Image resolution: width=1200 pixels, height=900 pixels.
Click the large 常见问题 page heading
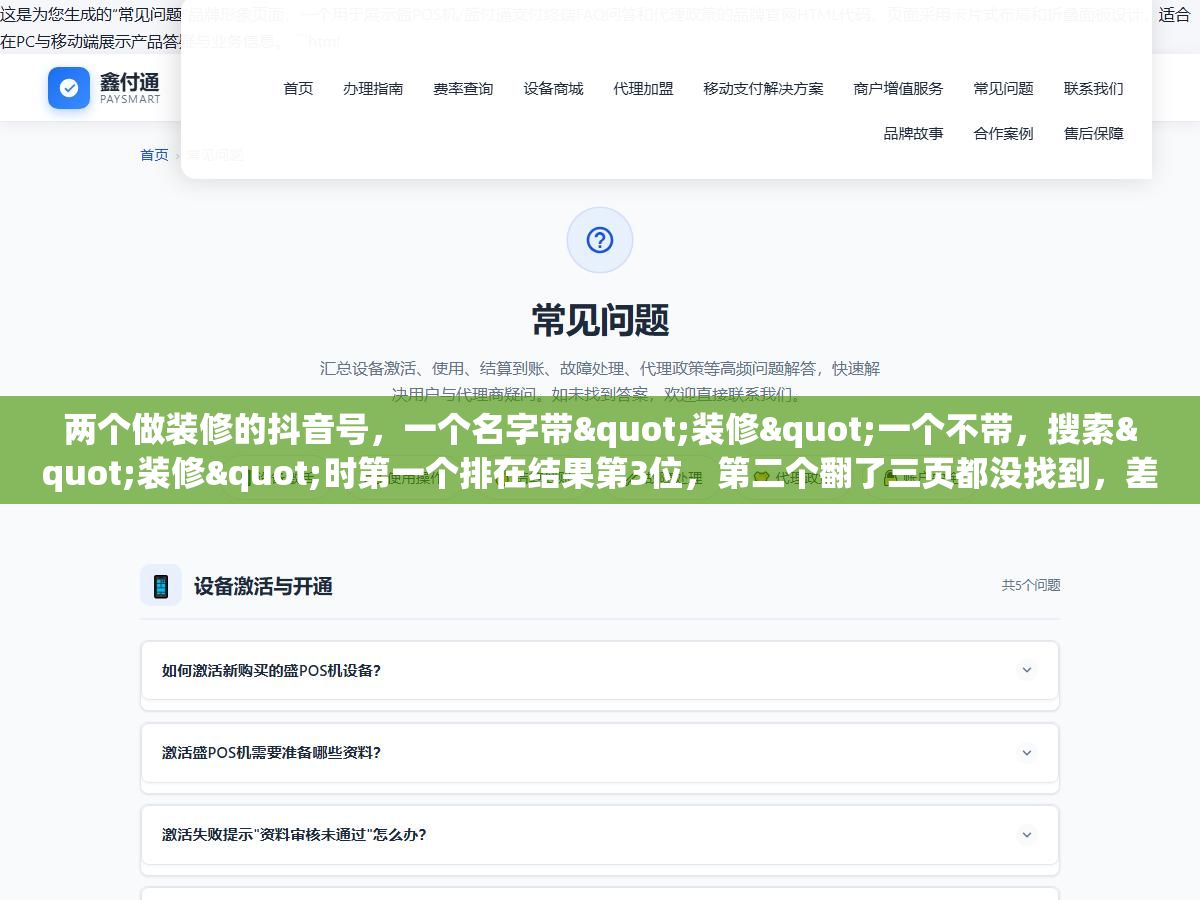[x=600, y=320]
